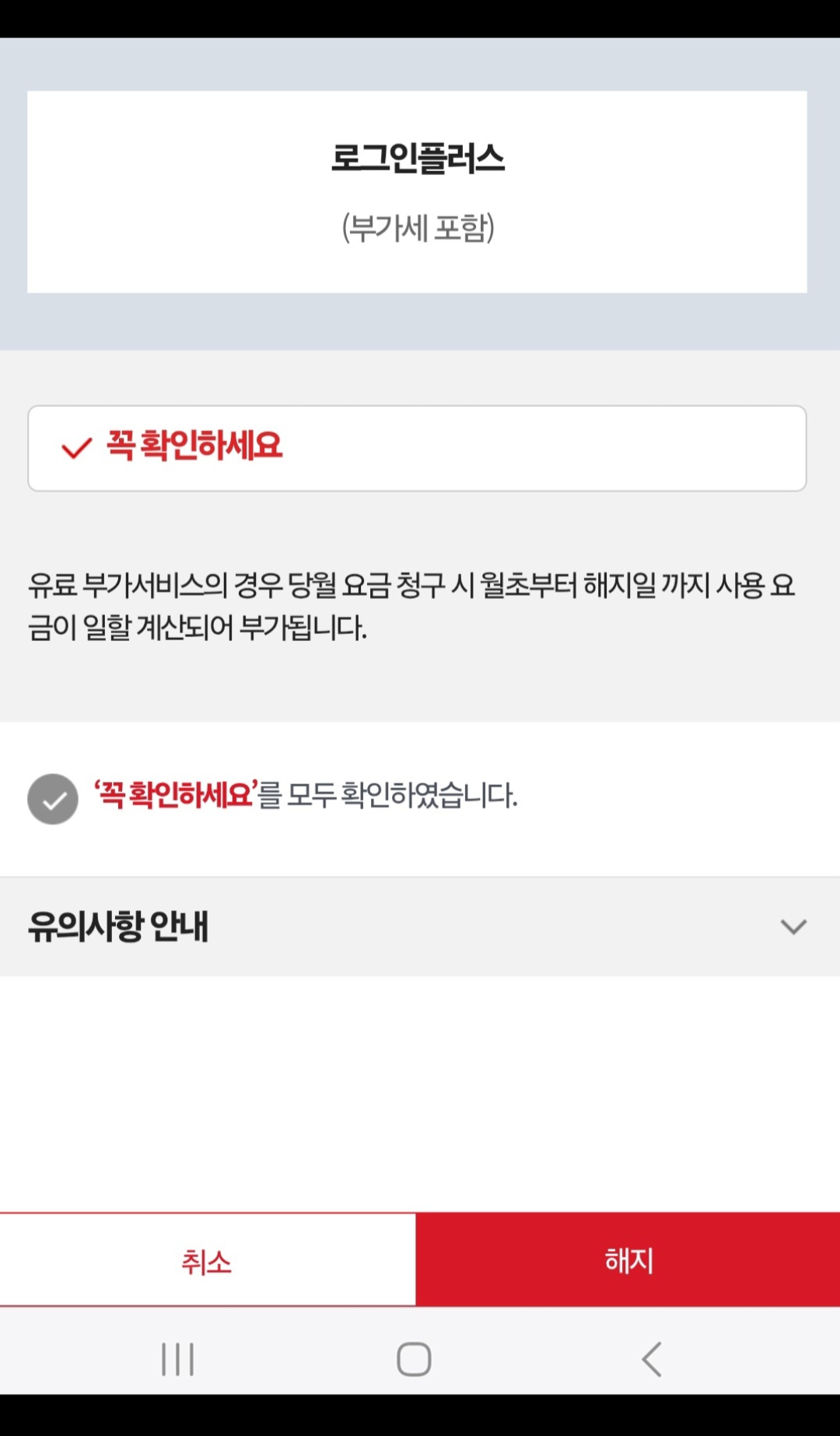
Task: Open the notice details under 유의사항 안내
Action: [x=792, y=926]
